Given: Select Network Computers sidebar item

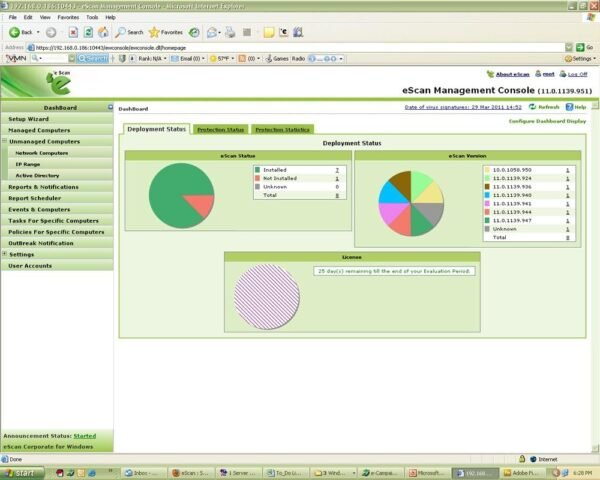Looking at the screenshot, I should pyautogui.click(x=60, y=153).
